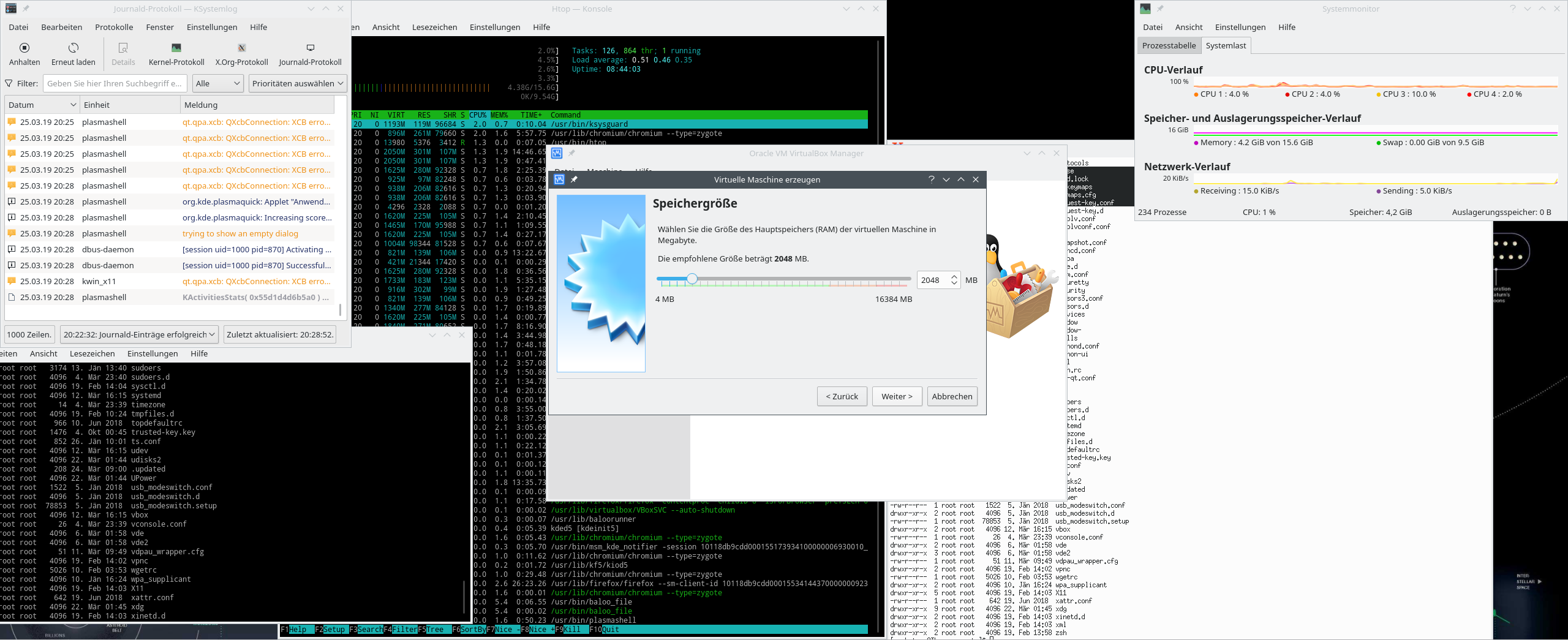
Task: Click the filter funnel icon
Action: pyautogui.click(x=9, y=83)
